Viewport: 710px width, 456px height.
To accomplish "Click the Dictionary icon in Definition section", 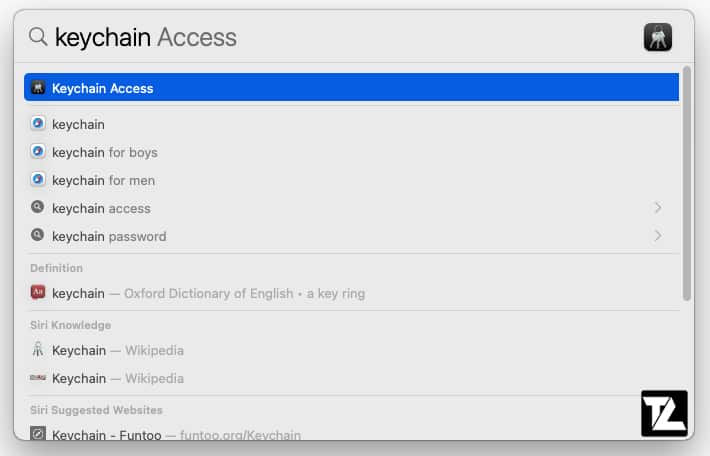I will click(38, 292).
